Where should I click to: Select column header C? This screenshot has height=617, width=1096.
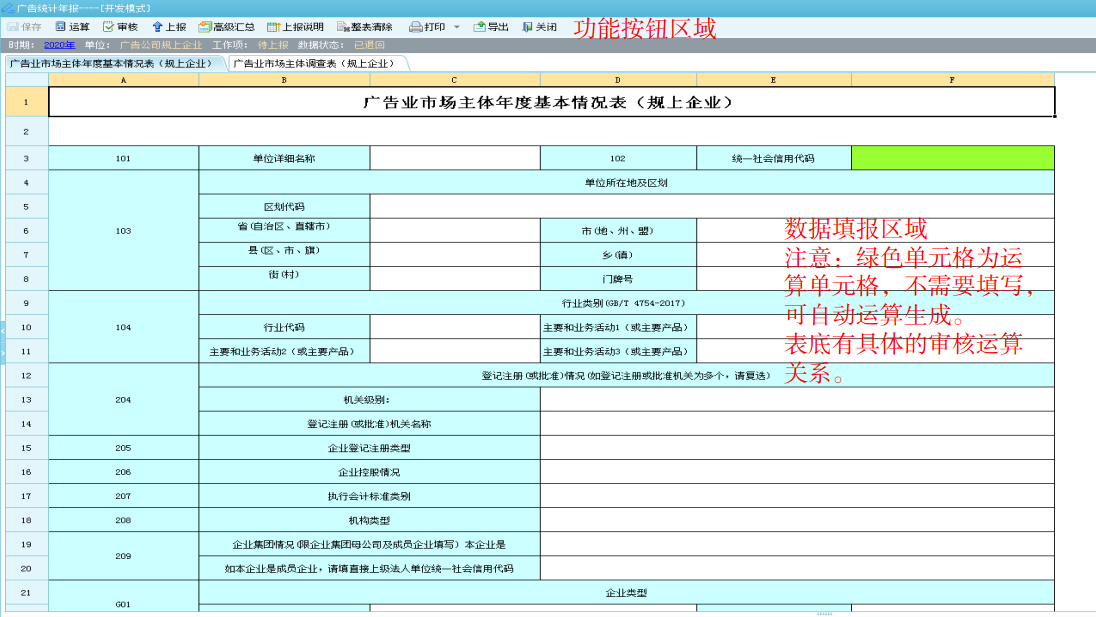coord(455,80)
